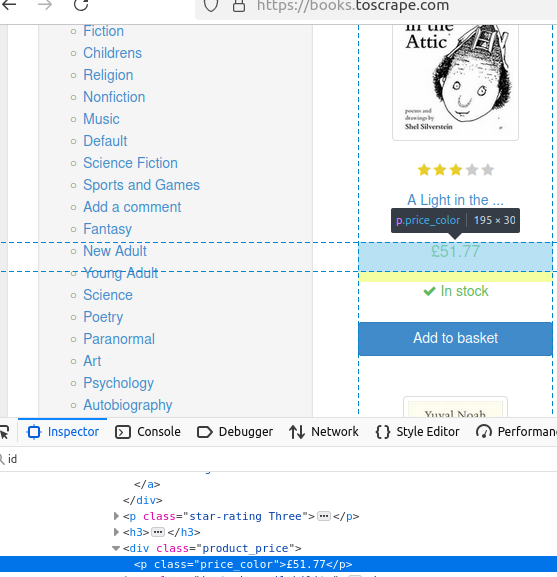Open the Style Editor braces icon

383,432
